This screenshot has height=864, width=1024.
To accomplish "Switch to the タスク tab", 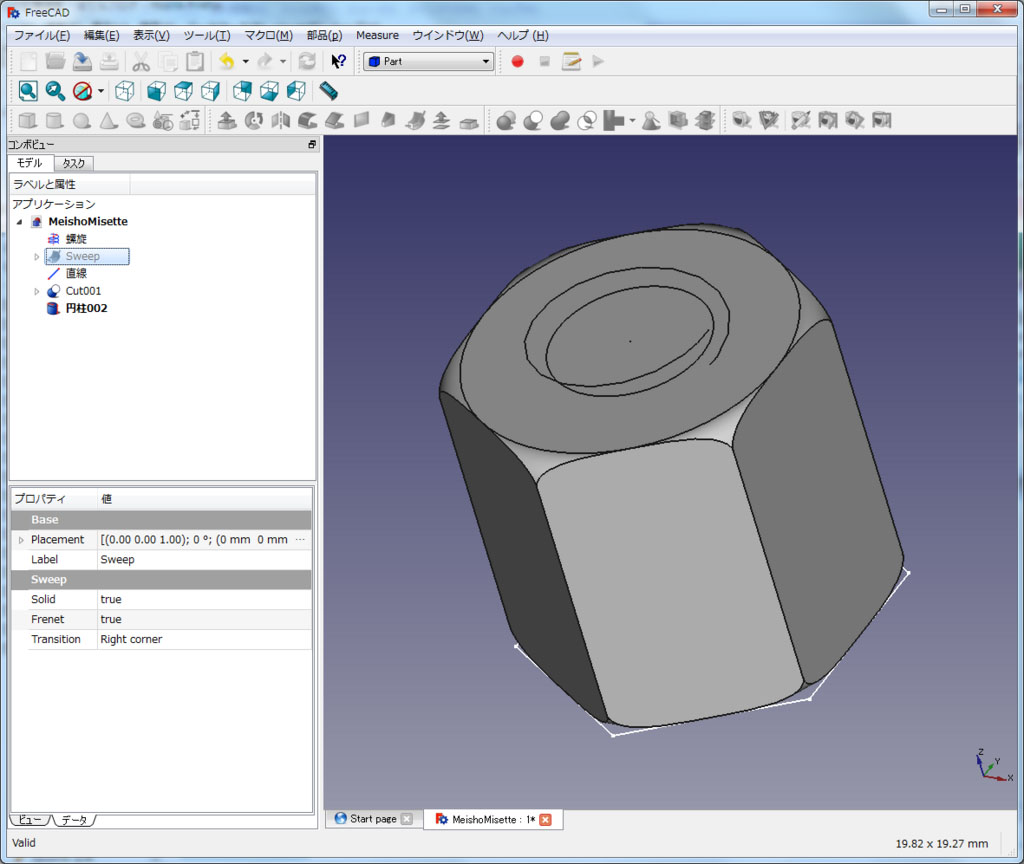I will click(74, 163).
